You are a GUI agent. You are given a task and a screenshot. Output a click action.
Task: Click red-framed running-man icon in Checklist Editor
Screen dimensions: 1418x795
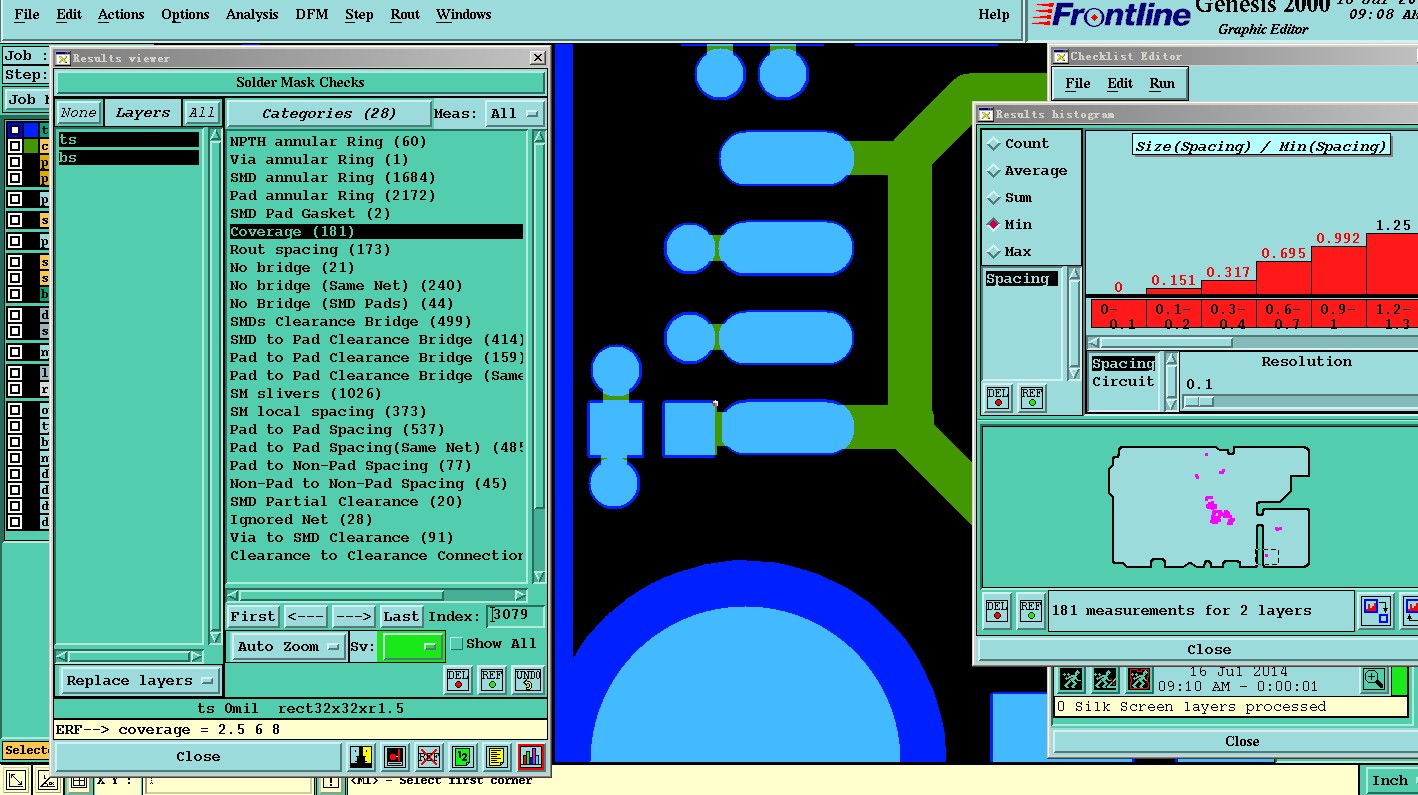1139,680
